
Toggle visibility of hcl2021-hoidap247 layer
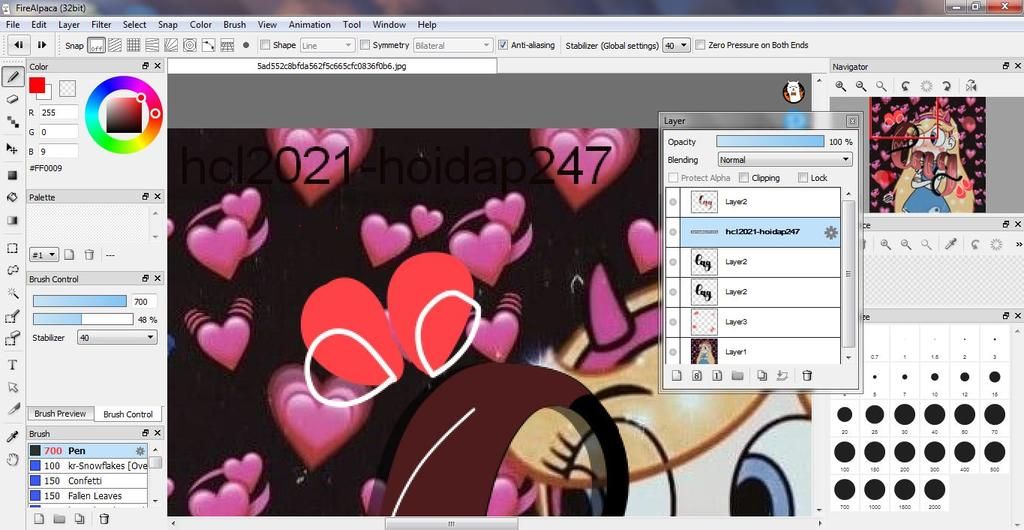(x=673, y=232)
